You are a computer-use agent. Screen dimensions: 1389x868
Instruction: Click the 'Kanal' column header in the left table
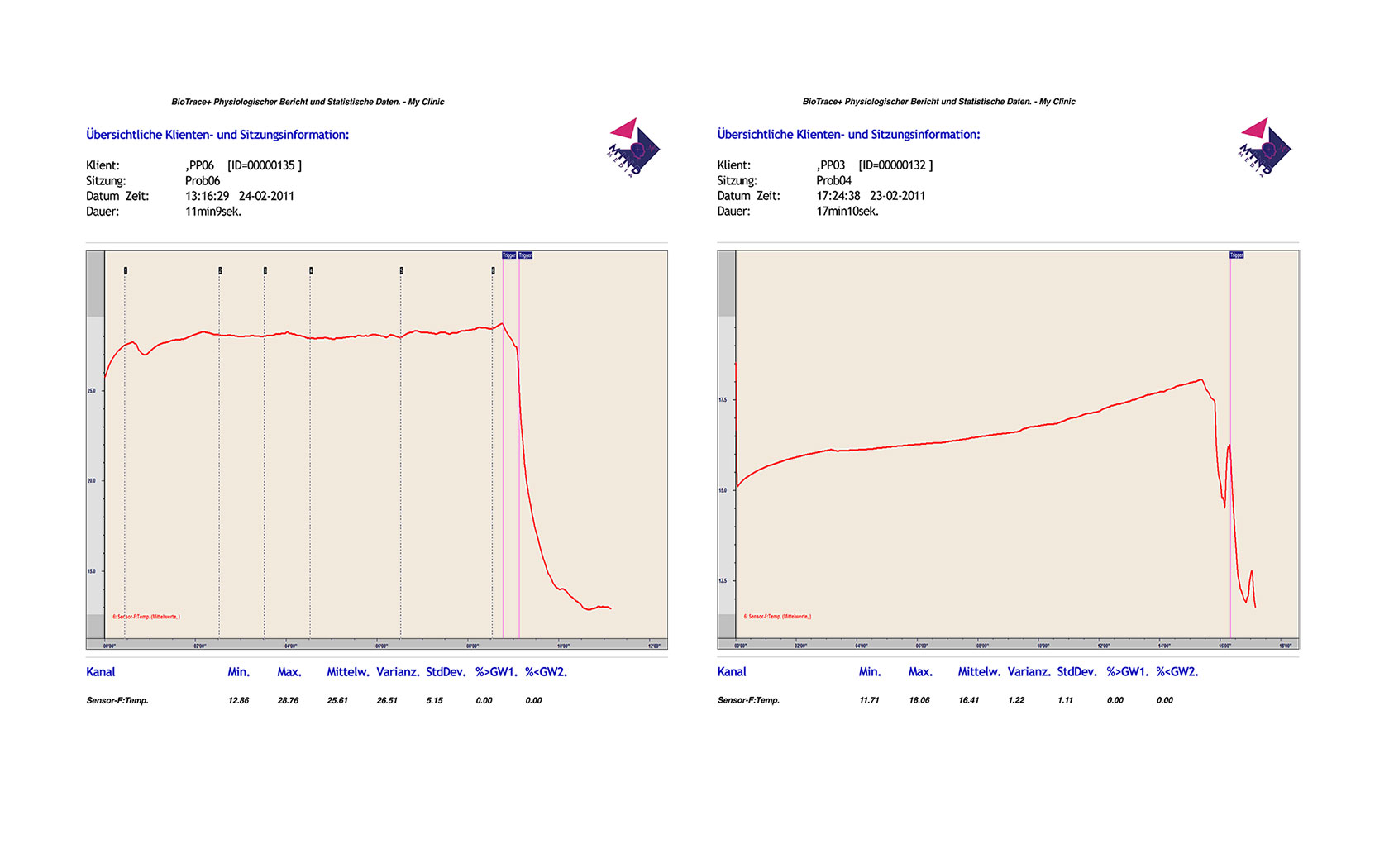[100, 672]
